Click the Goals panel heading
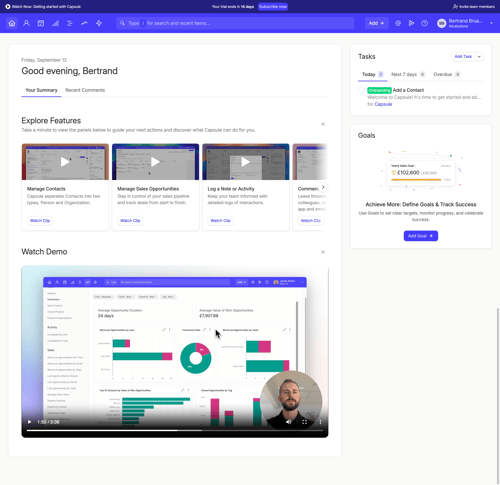Image resolution: width=500 pixels, height=485 pixels. (366, 135)
